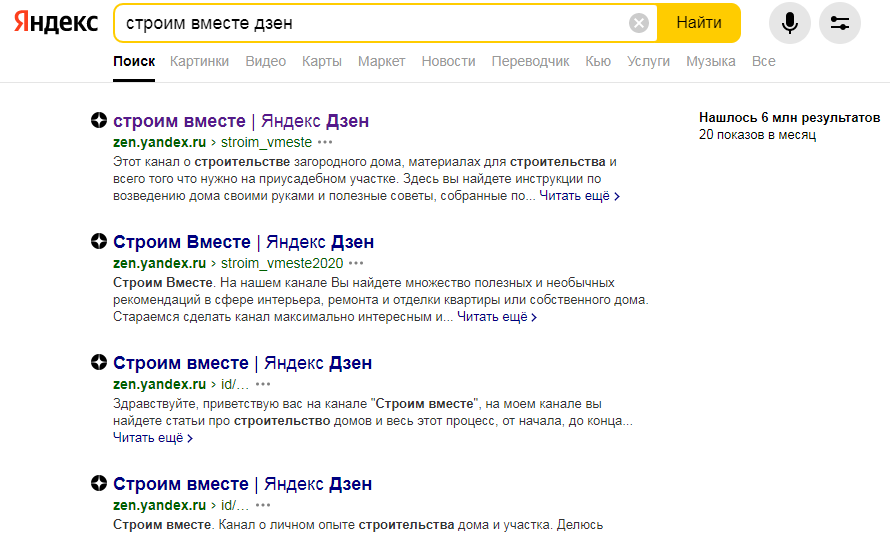Click zen.yandex.ru domain of stroim_vmeste2020 result
The width and height of the screenshot is (890, 534).
pyautogui.click(x=159, y=263)
